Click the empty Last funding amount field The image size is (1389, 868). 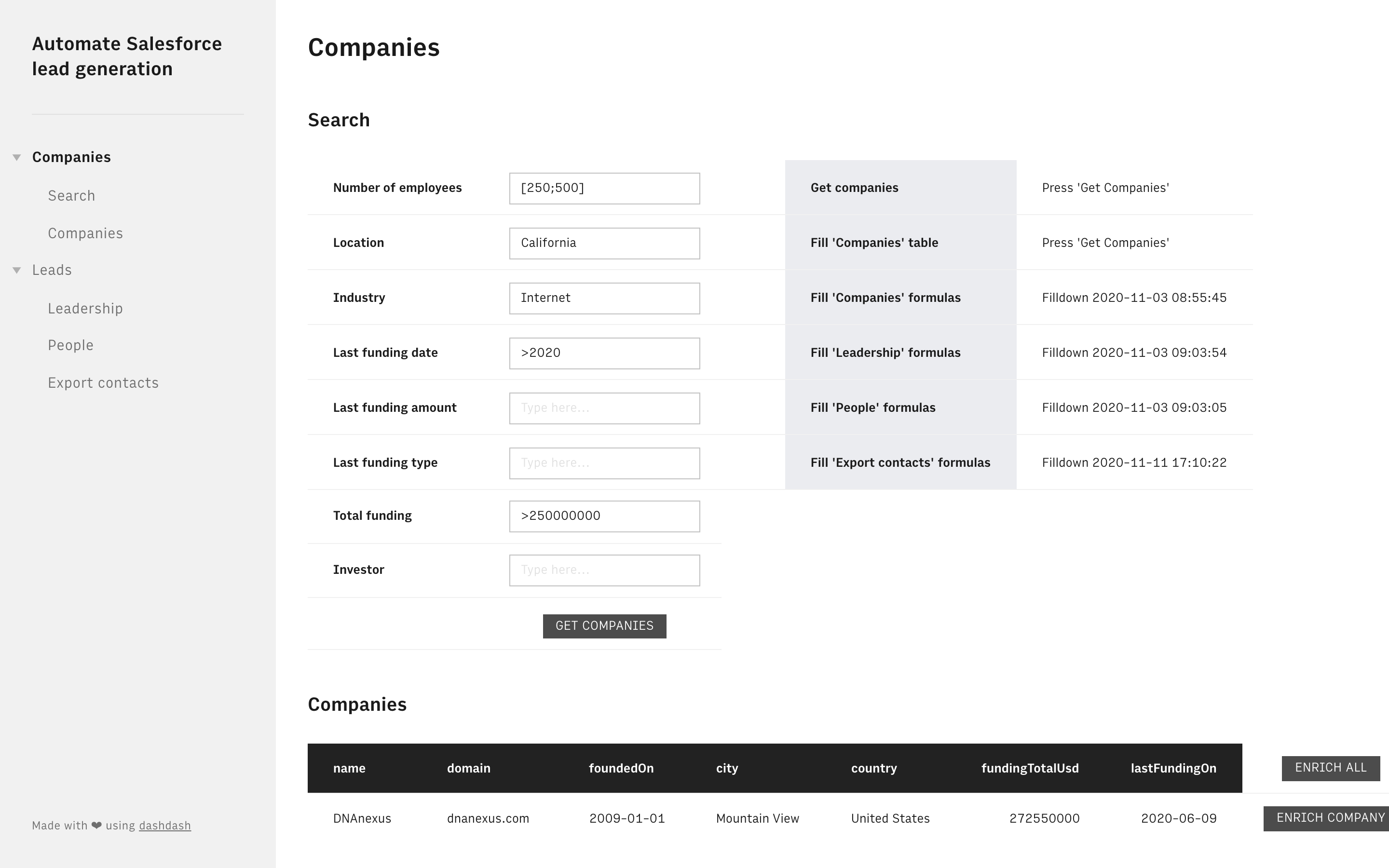click(x=604, y=408)
